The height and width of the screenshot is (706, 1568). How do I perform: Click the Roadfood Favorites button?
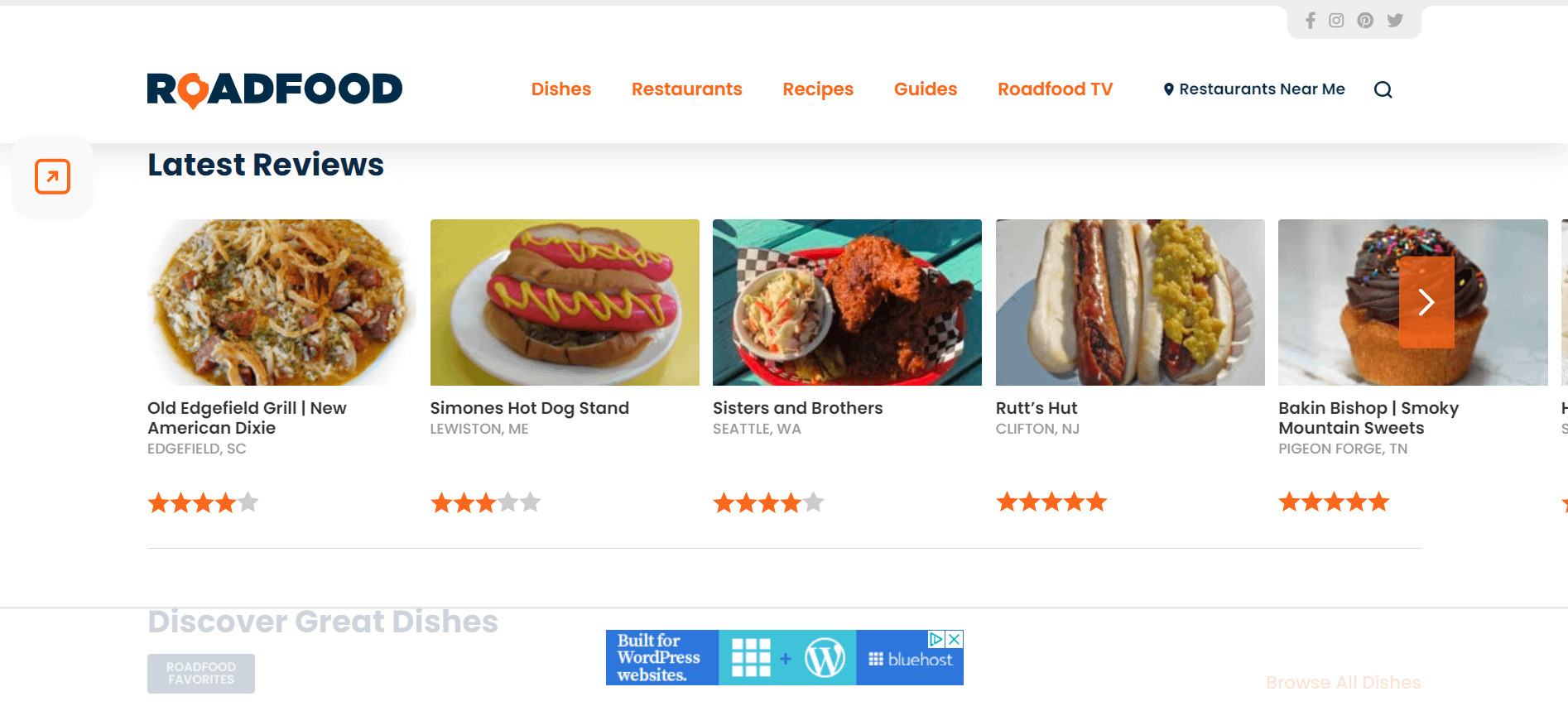pyautogui.click(x=200, y=673)
